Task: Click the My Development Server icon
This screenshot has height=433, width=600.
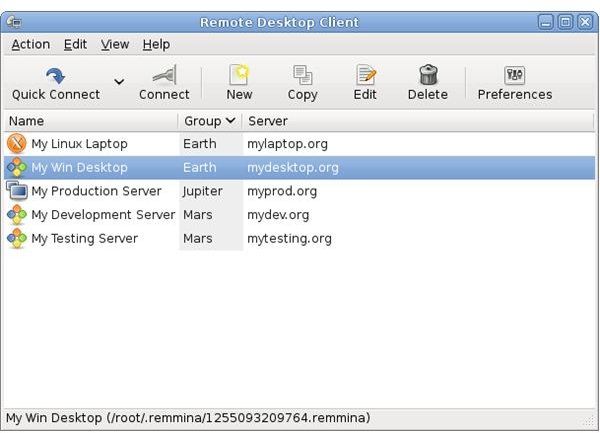Action: (16, 215)
